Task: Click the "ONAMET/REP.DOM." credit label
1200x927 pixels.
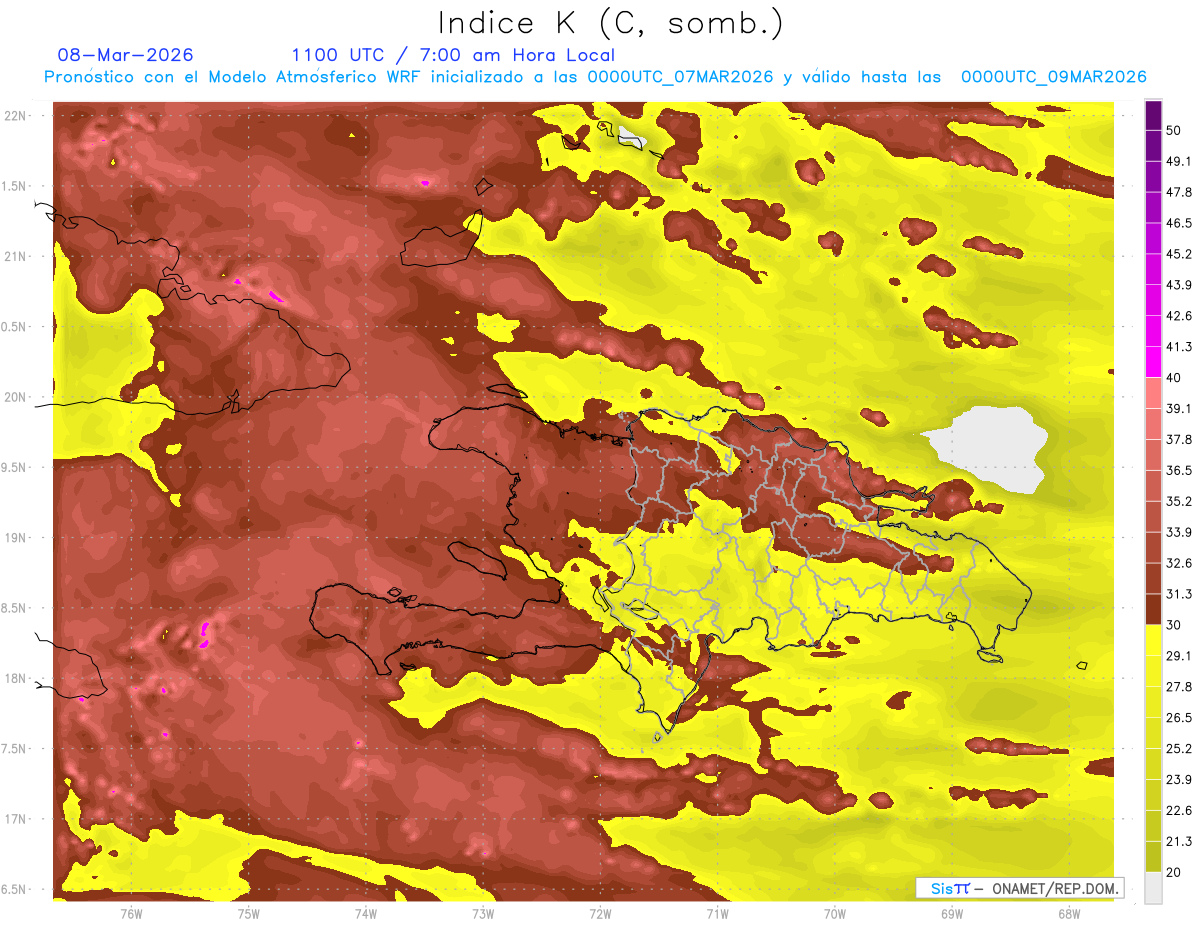Action: [1055, 888]
